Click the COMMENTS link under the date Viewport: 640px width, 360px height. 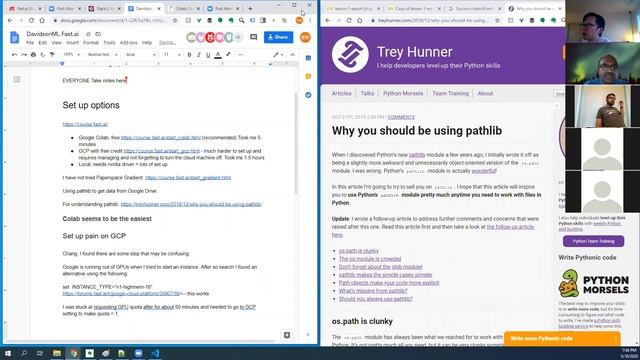pyautogui.click(x=401, y=117)
